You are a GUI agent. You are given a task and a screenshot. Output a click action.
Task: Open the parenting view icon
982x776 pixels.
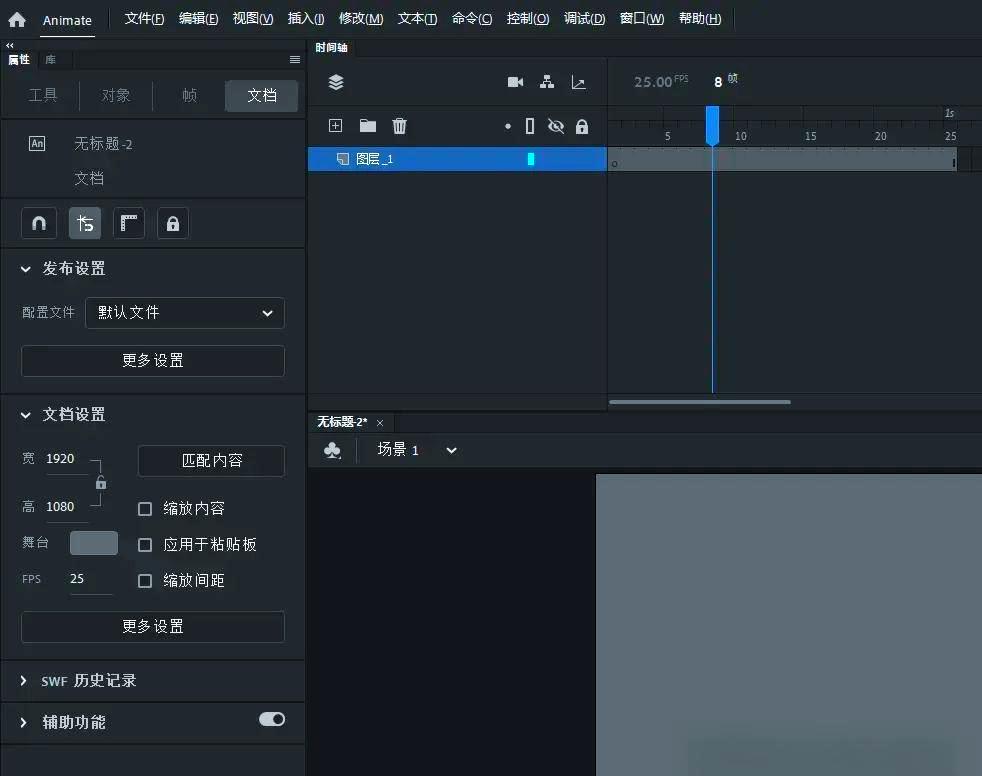(x=547, y=82)
